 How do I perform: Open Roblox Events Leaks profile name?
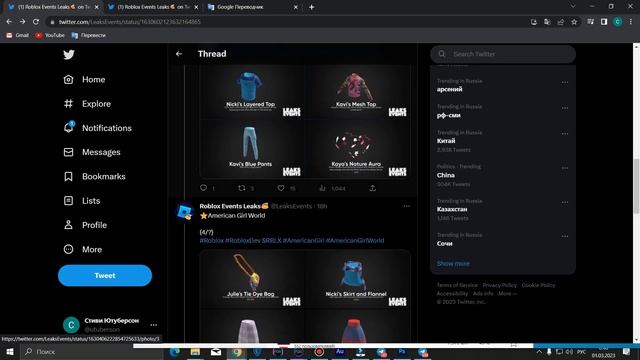234,206
